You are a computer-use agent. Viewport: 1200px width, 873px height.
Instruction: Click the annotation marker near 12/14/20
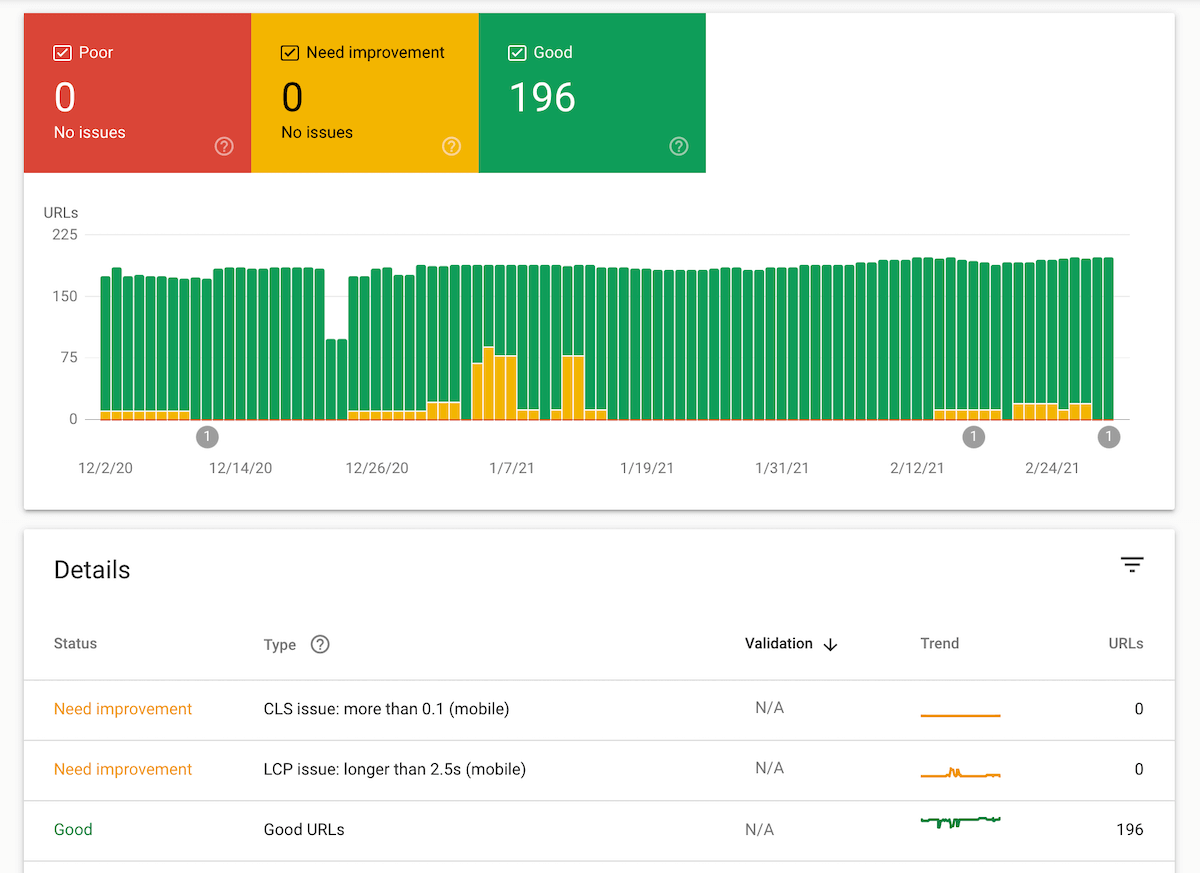click(207, 437)
